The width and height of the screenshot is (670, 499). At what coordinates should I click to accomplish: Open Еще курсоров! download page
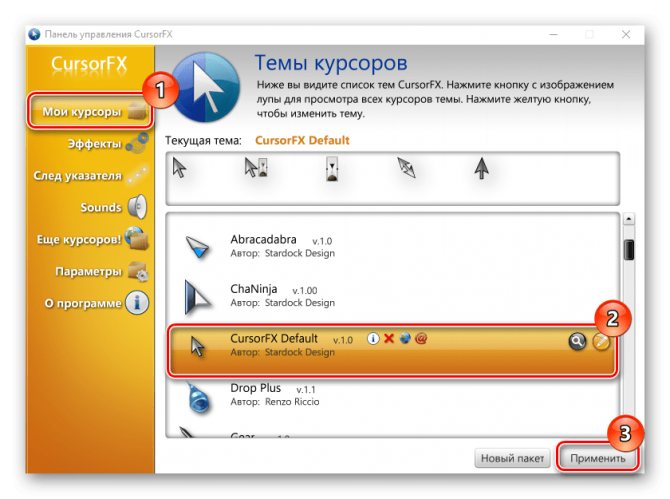[79, 239]
